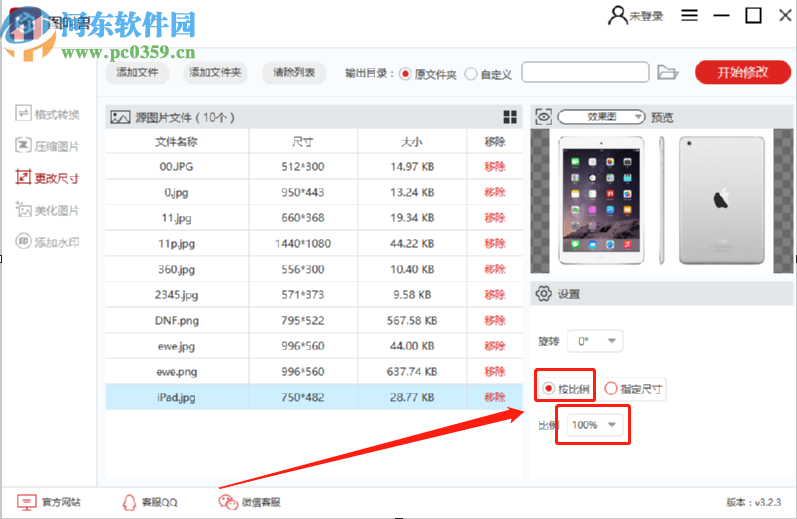Click the 尺寸 column header
This screenshot has height=519, width=797.
[302, 141]
